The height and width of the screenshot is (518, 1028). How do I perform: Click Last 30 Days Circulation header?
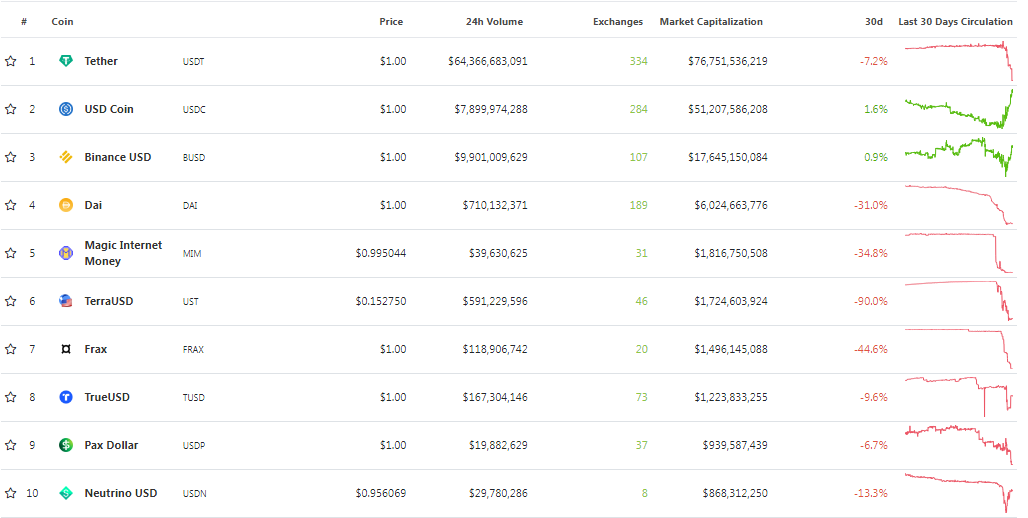[x=955, y=22]
